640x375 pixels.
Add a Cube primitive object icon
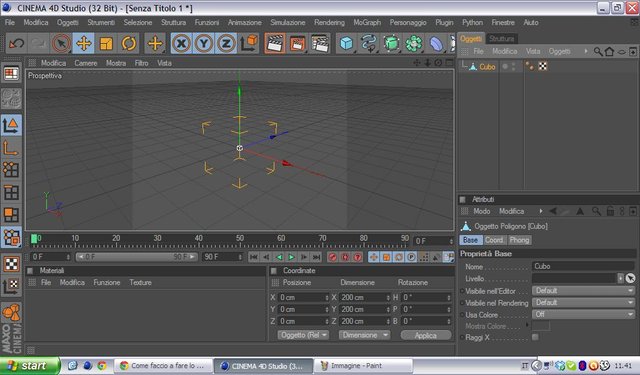click(346, 43)
